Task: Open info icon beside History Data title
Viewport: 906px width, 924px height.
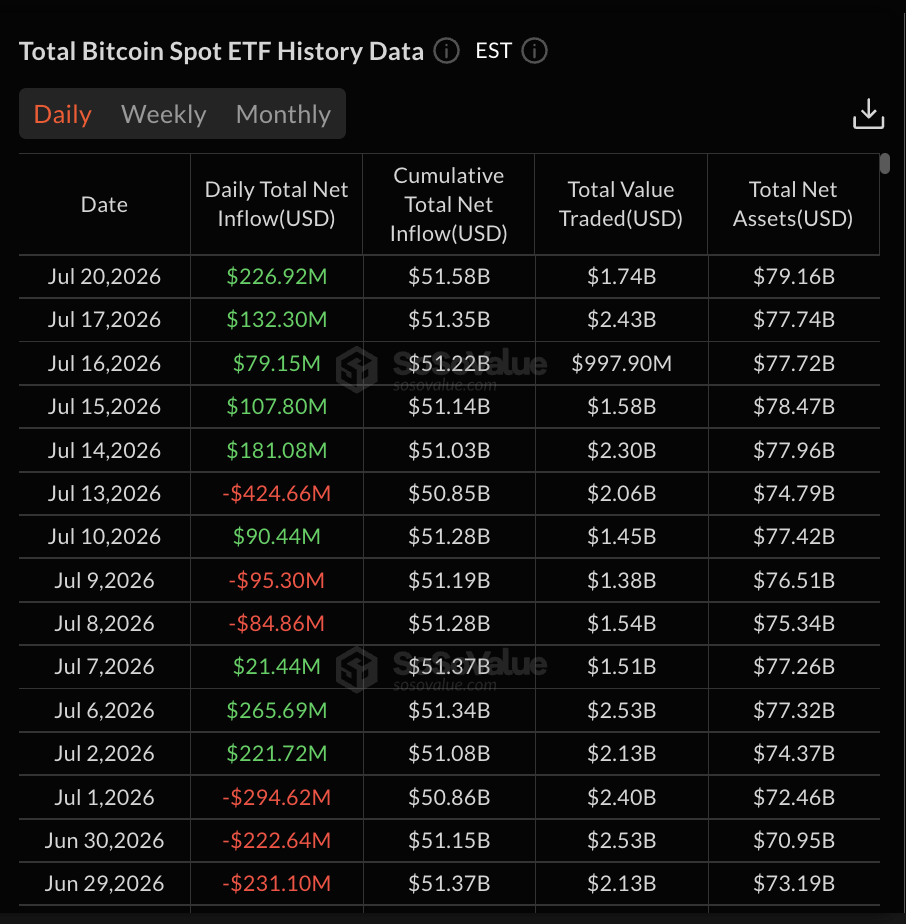Action: point(446,51)
